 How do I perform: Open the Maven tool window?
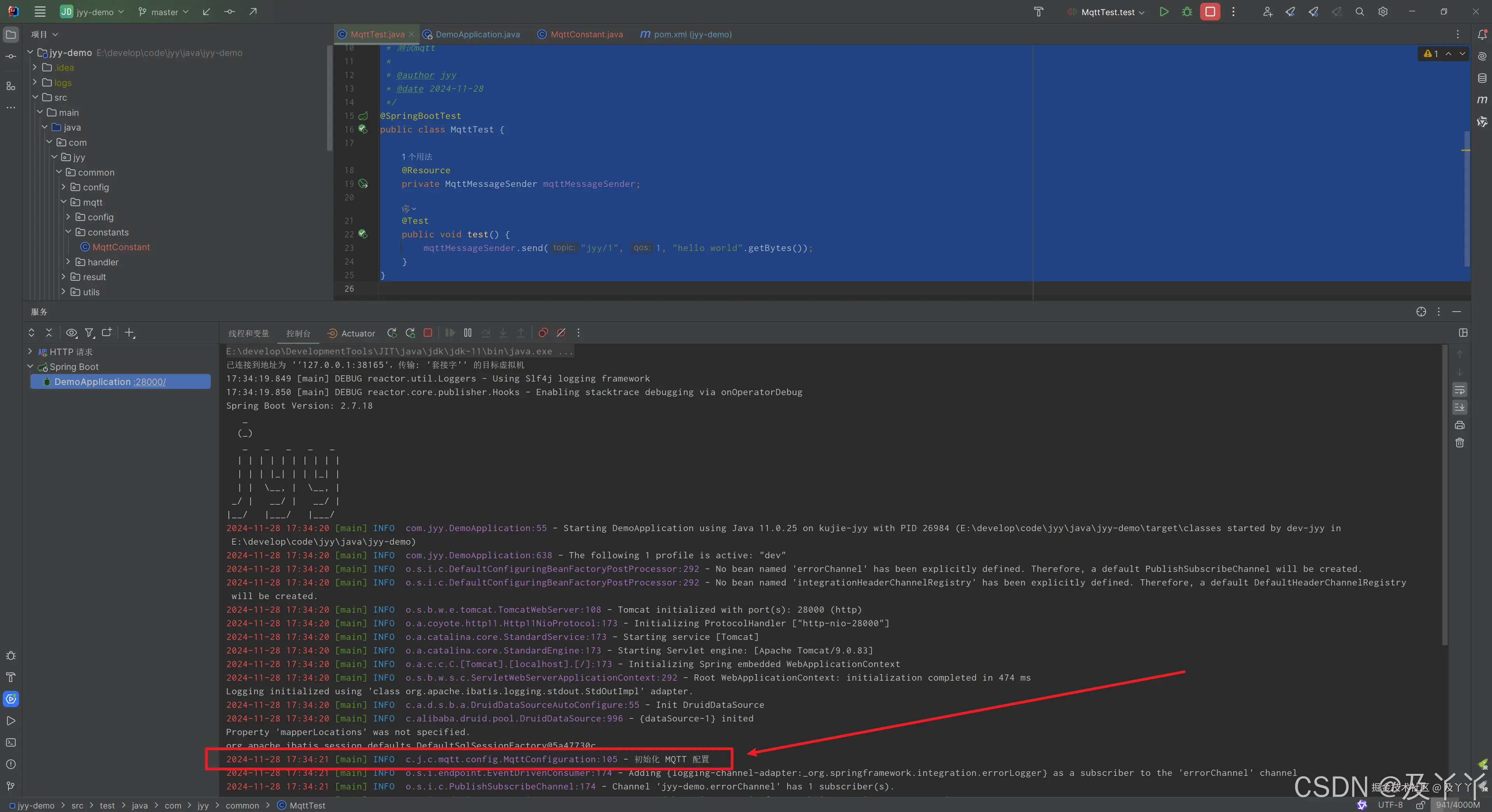[1482, 99]
